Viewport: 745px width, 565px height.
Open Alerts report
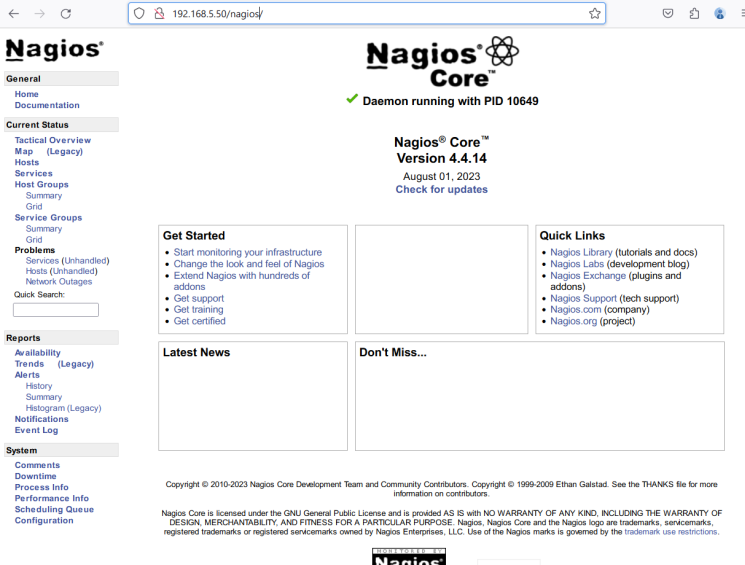27,375
